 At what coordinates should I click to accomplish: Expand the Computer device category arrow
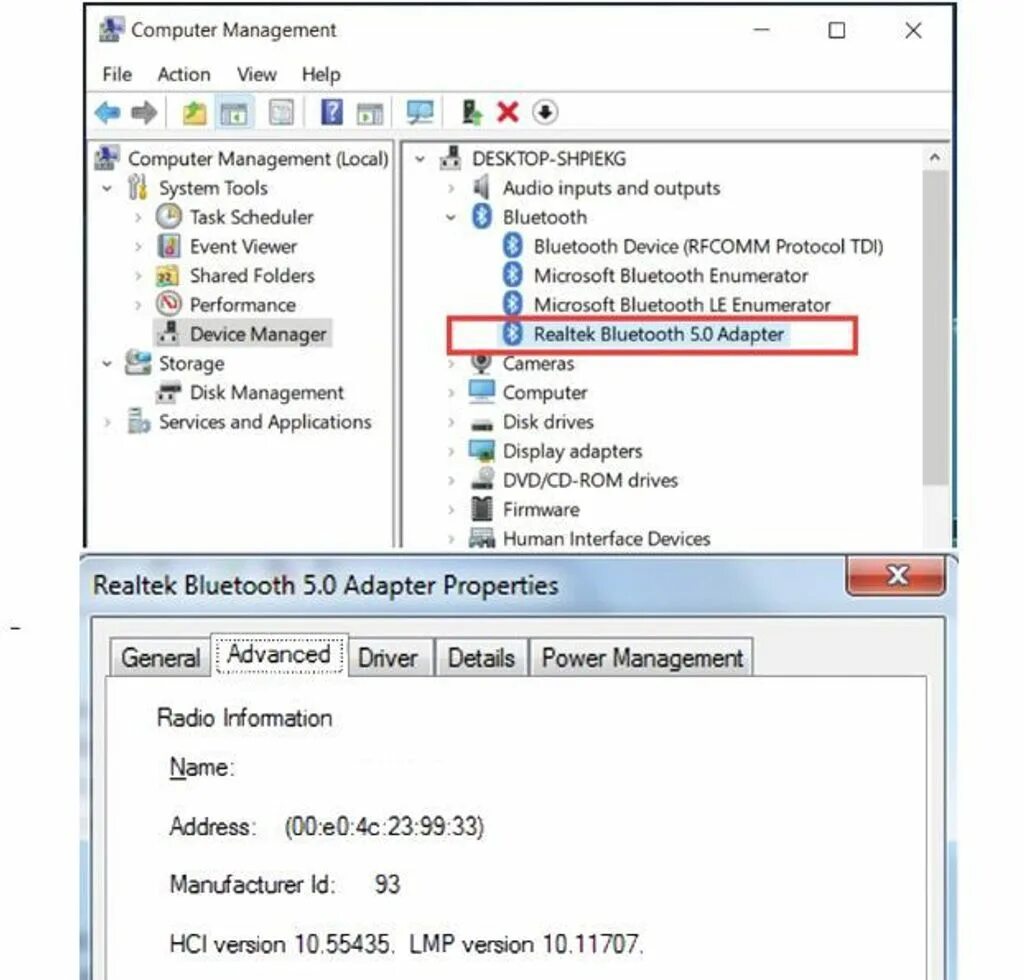(x=451, y=393)
